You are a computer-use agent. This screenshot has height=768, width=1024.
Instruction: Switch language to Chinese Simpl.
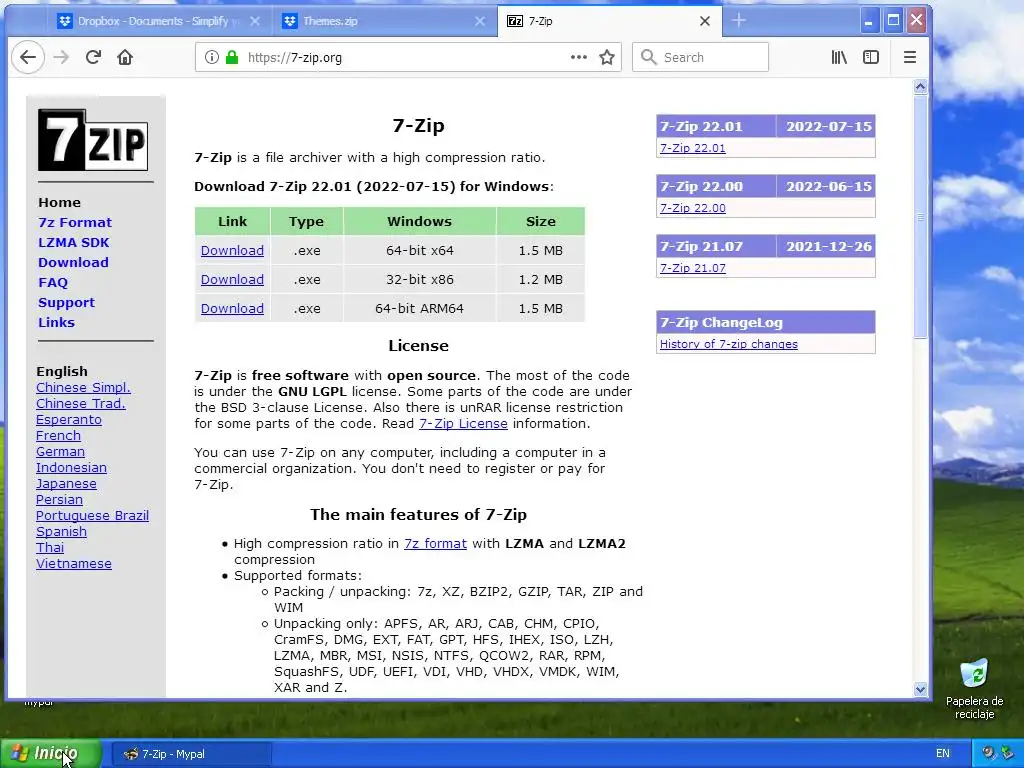[x=83, y=387]
